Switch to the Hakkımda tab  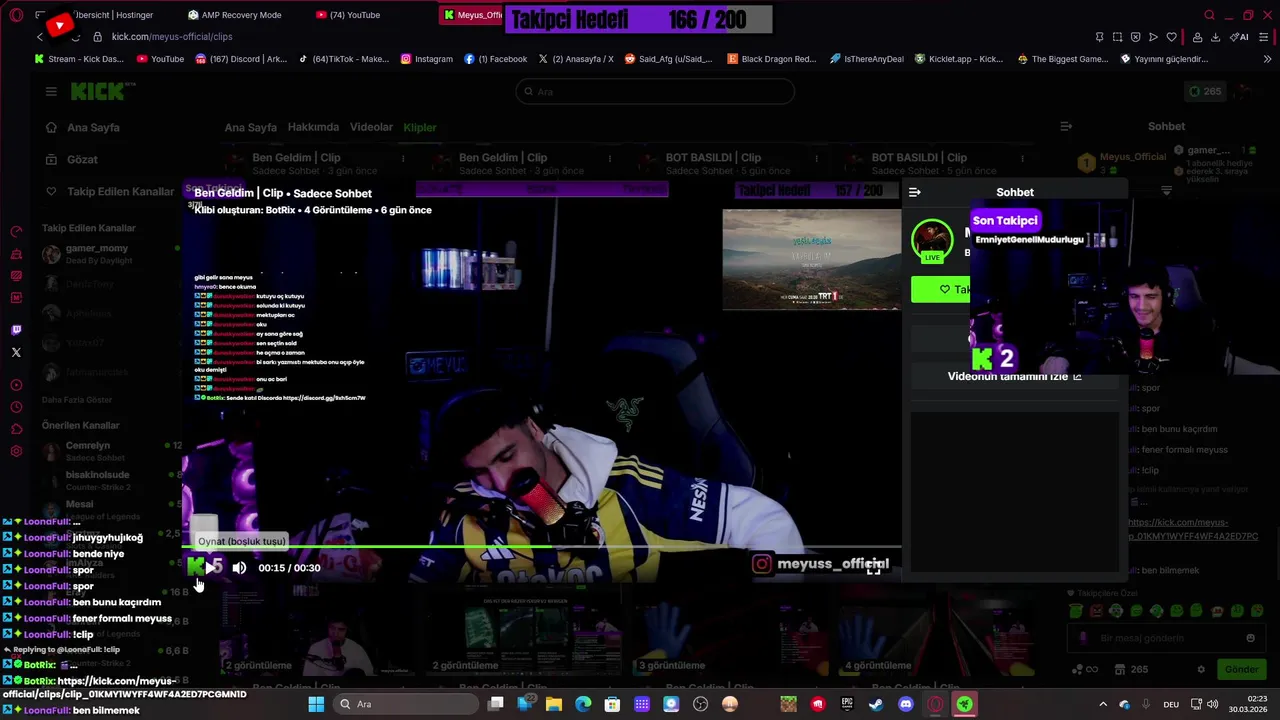[313, 127]
